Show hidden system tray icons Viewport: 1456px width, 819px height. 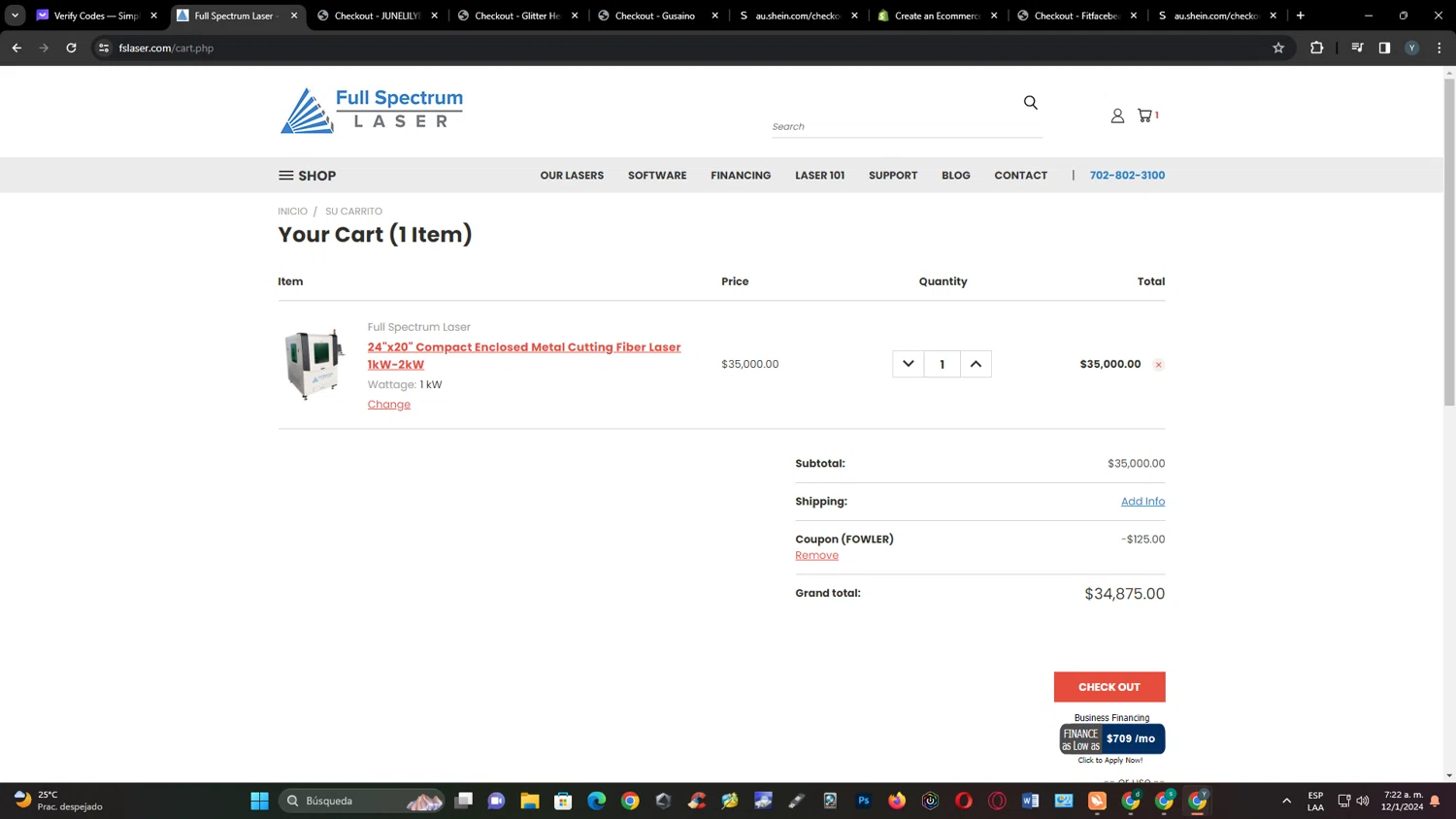(1286, 801)
